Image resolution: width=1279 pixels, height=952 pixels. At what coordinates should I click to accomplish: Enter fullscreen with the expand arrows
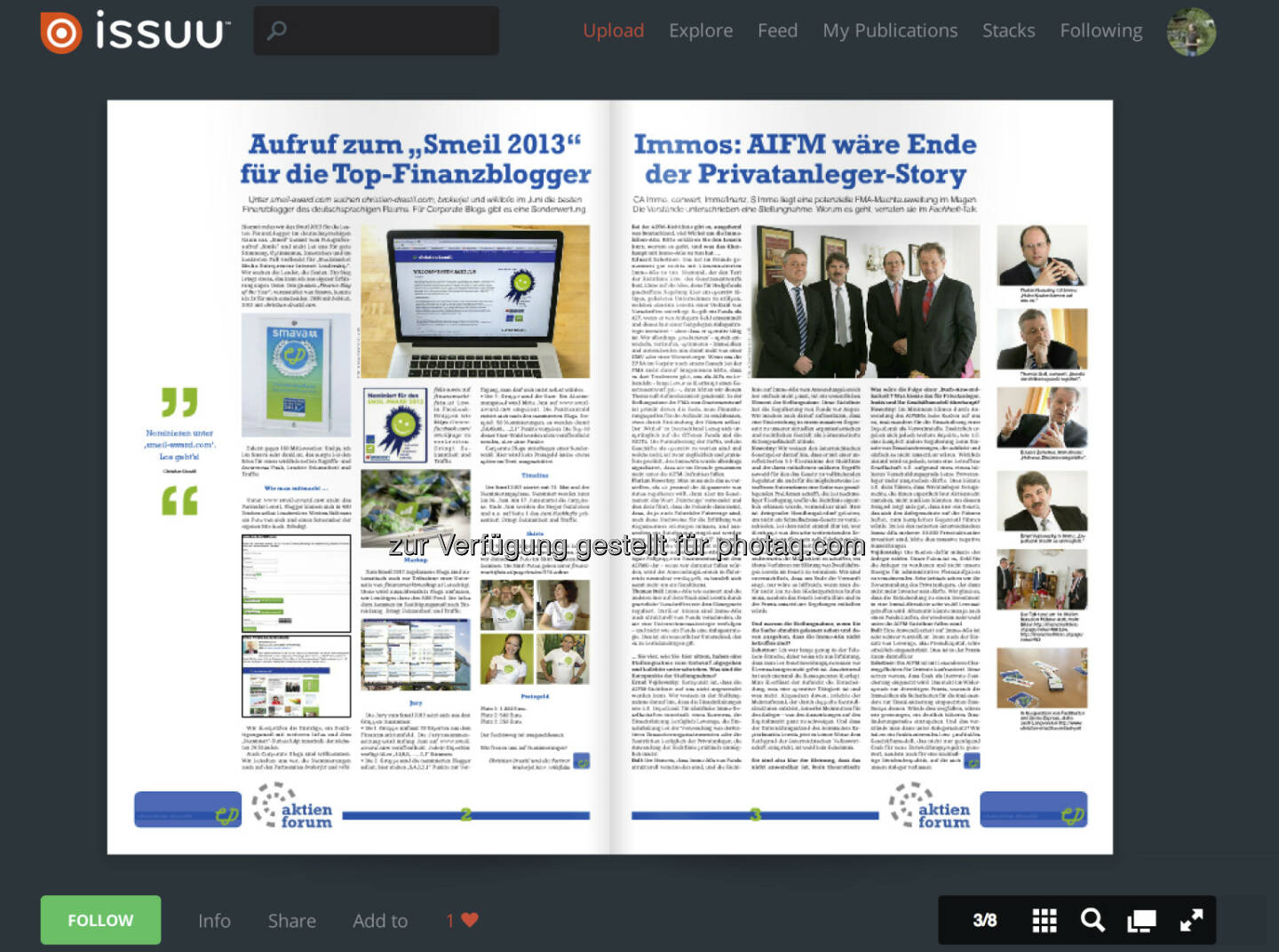pyautogui.click(x=1191, y=921)
